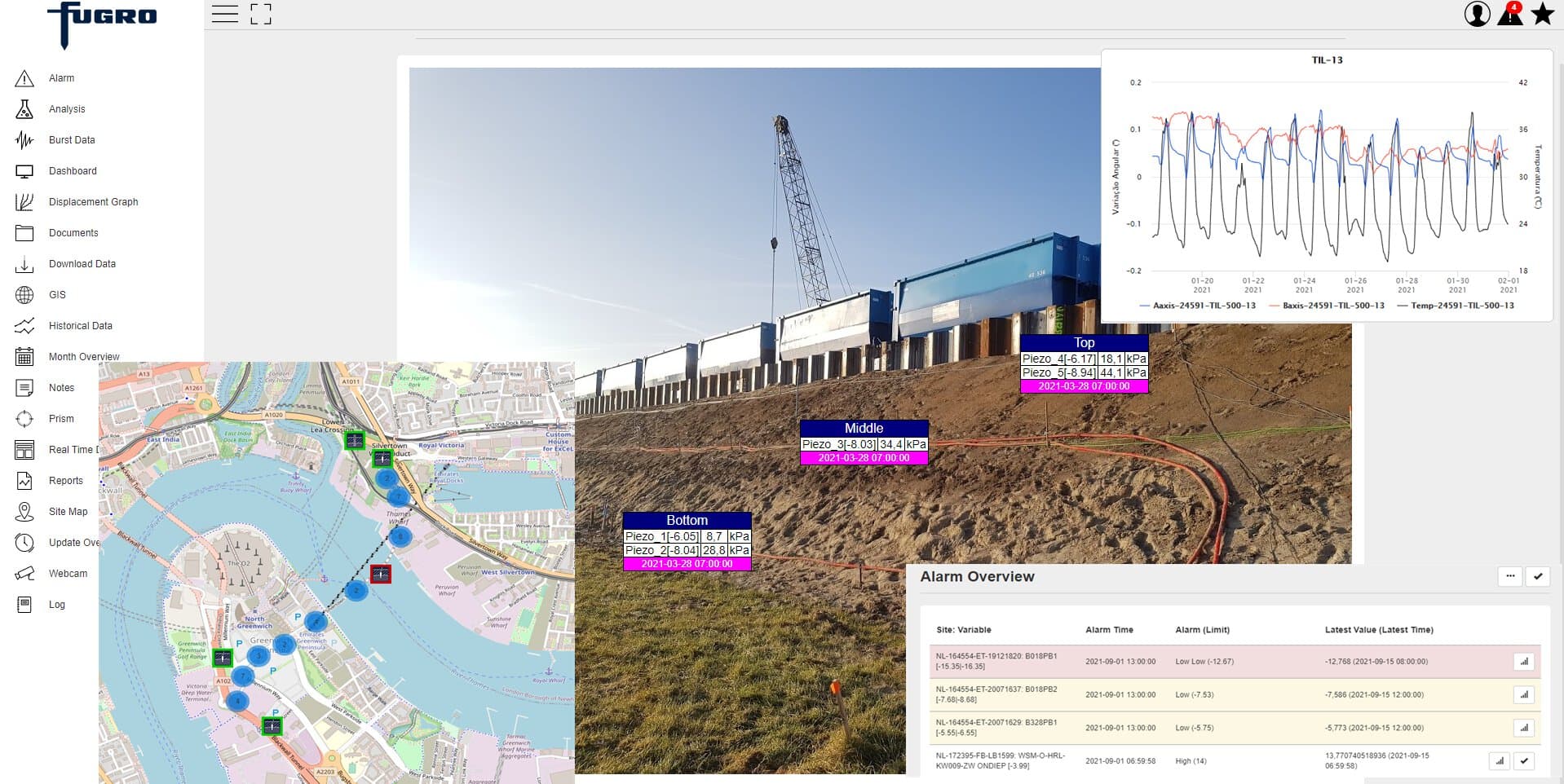
Task: Click the checkmark button in Alarm Overview header
Action: point(1537,576)
